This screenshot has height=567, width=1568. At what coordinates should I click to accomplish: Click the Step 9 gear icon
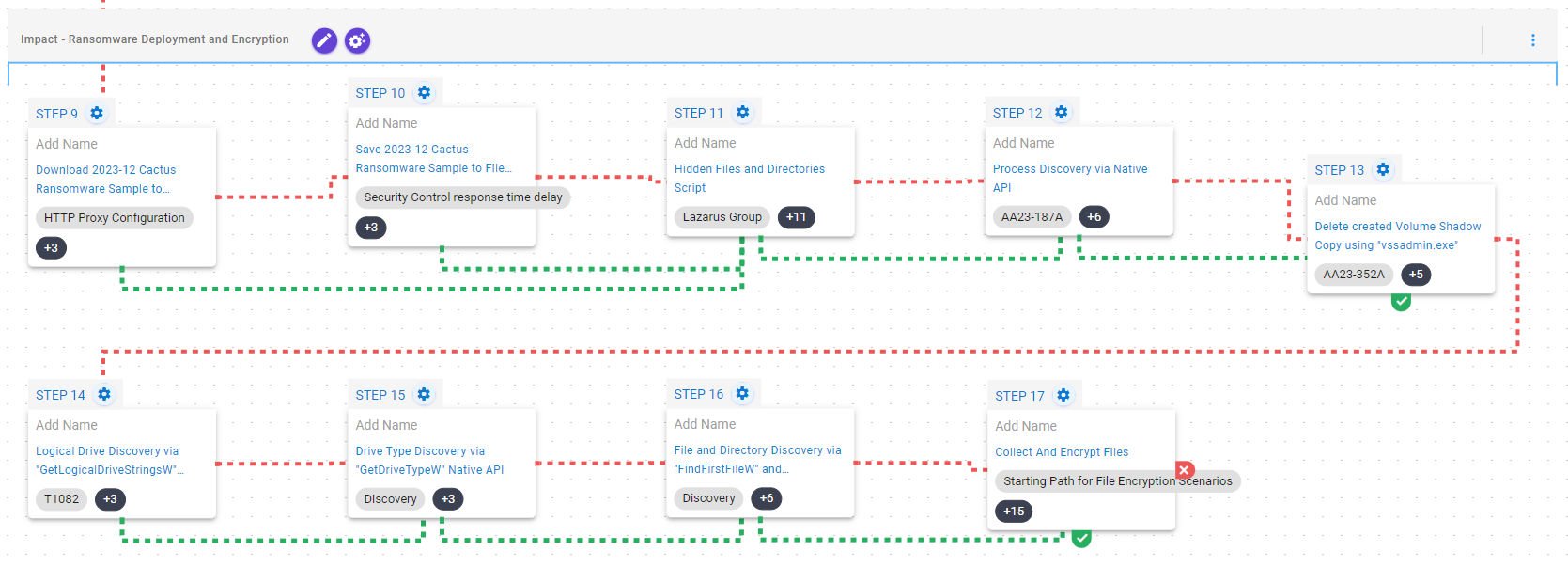(97, 114)
